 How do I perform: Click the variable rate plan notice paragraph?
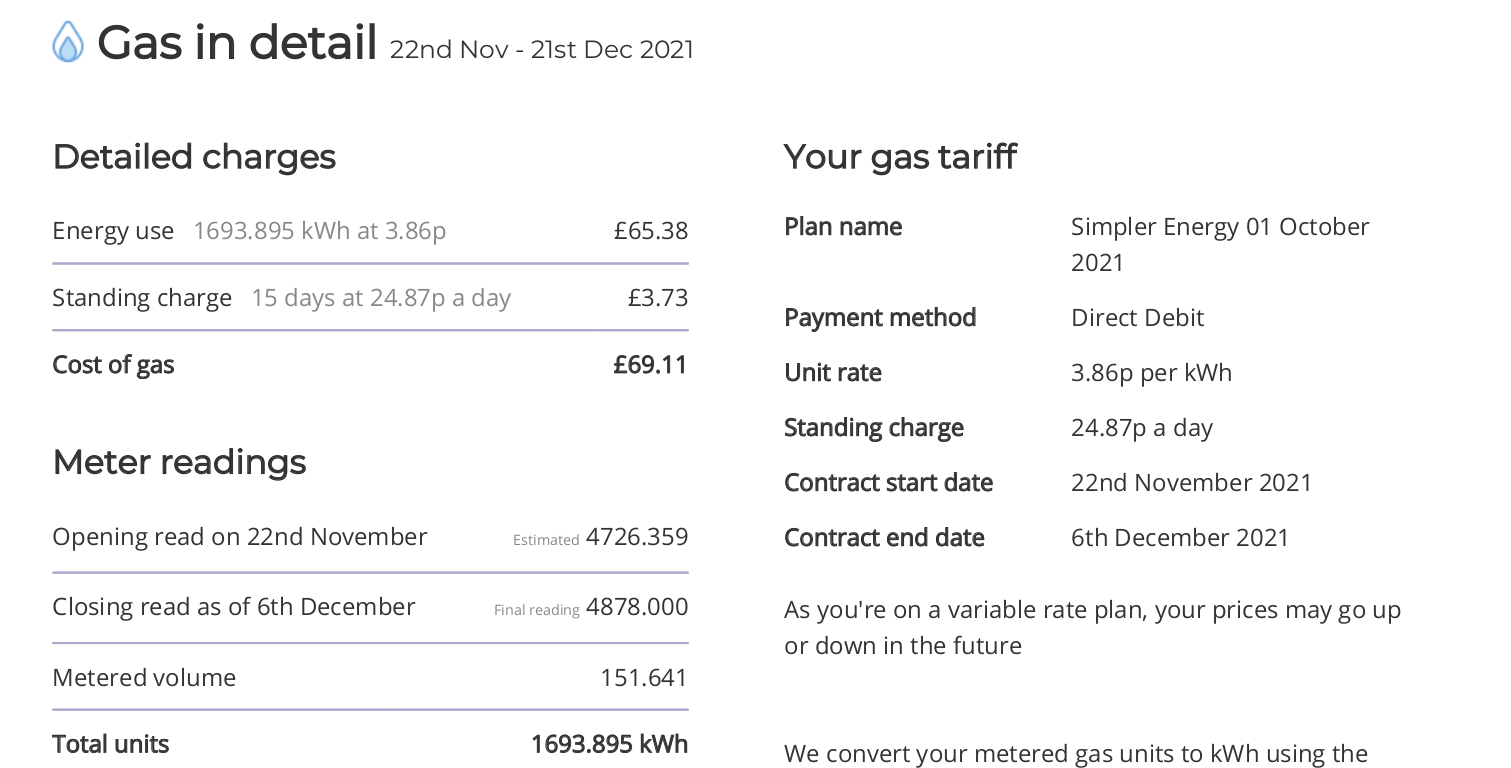point(1093,628)
